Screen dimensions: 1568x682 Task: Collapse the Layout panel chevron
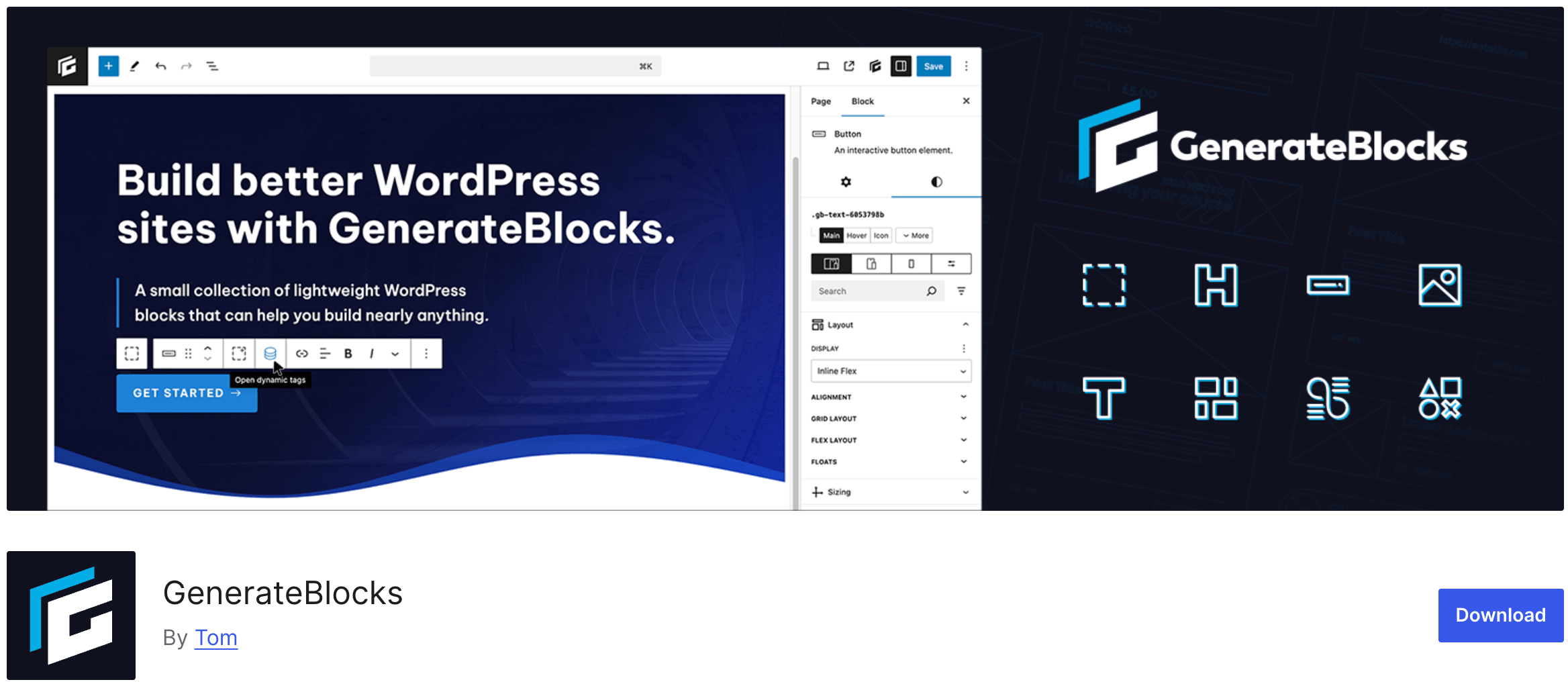pos(965,324)
